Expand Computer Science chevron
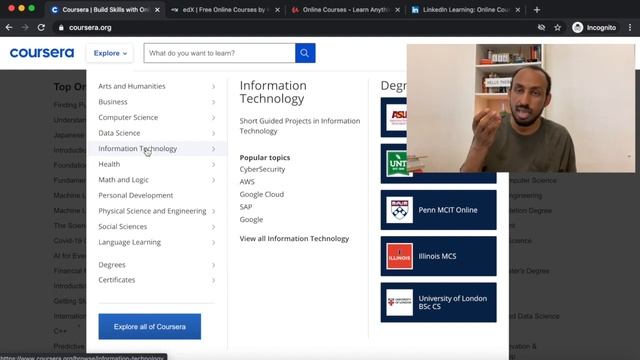The image size is (640, 360). click(213, 118)
